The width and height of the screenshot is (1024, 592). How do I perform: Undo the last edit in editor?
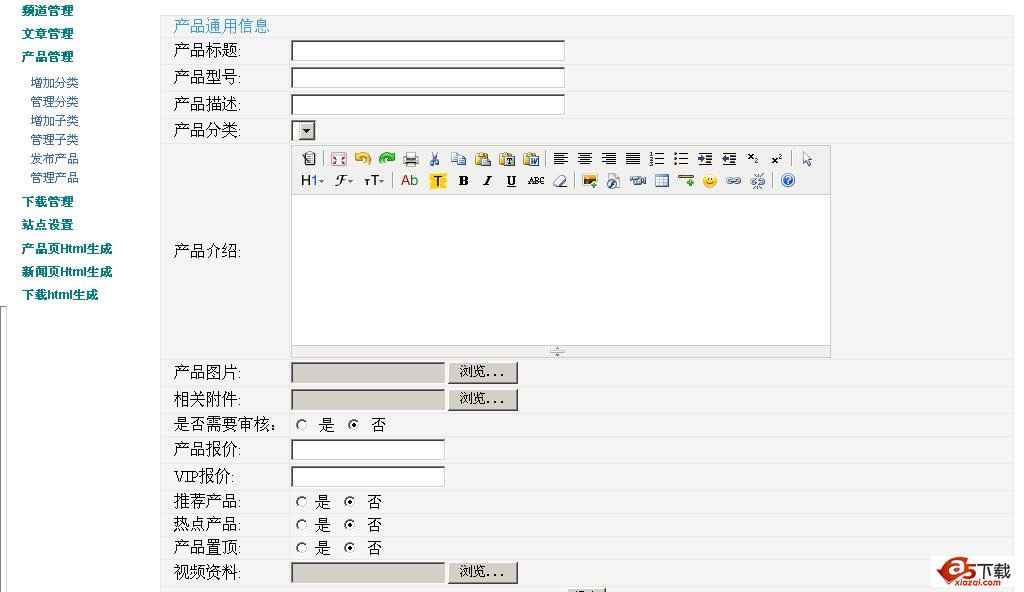362,159
